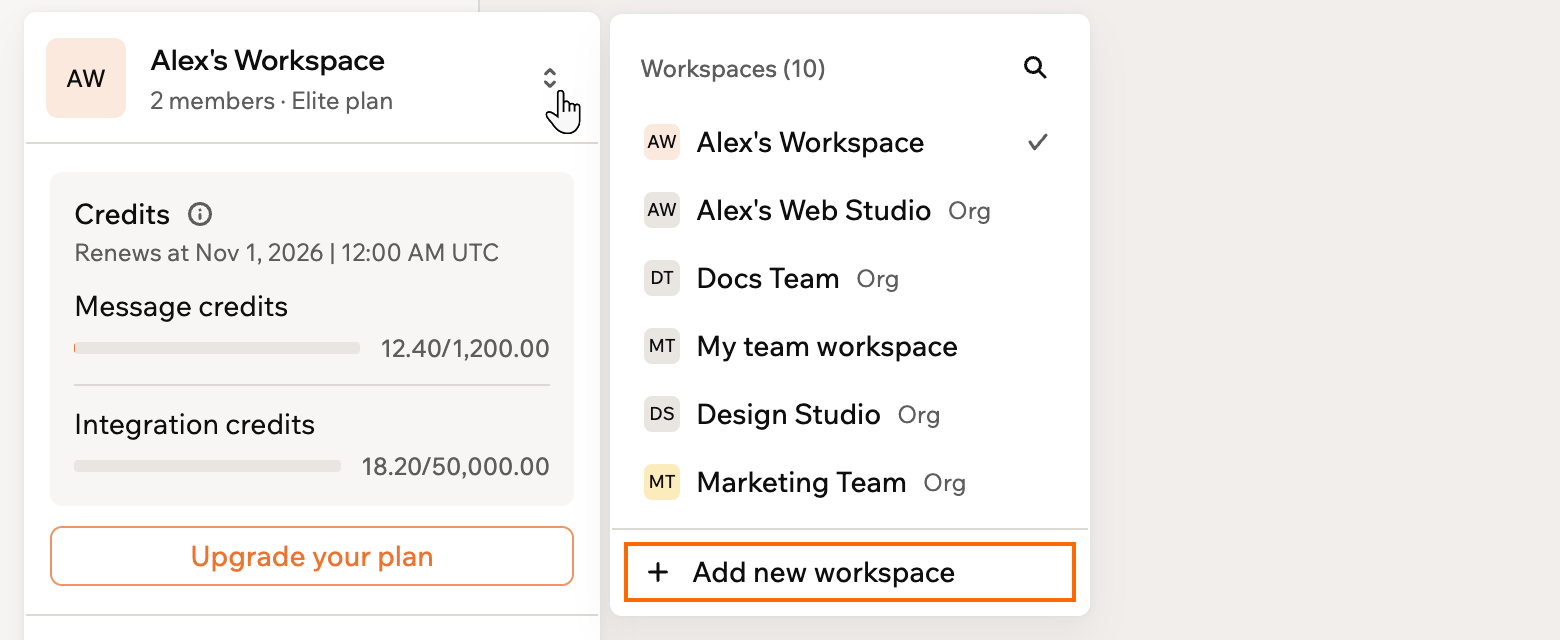Click the grey MT avatar of My team workspace

pyautogui.click(x=662, y=346)
